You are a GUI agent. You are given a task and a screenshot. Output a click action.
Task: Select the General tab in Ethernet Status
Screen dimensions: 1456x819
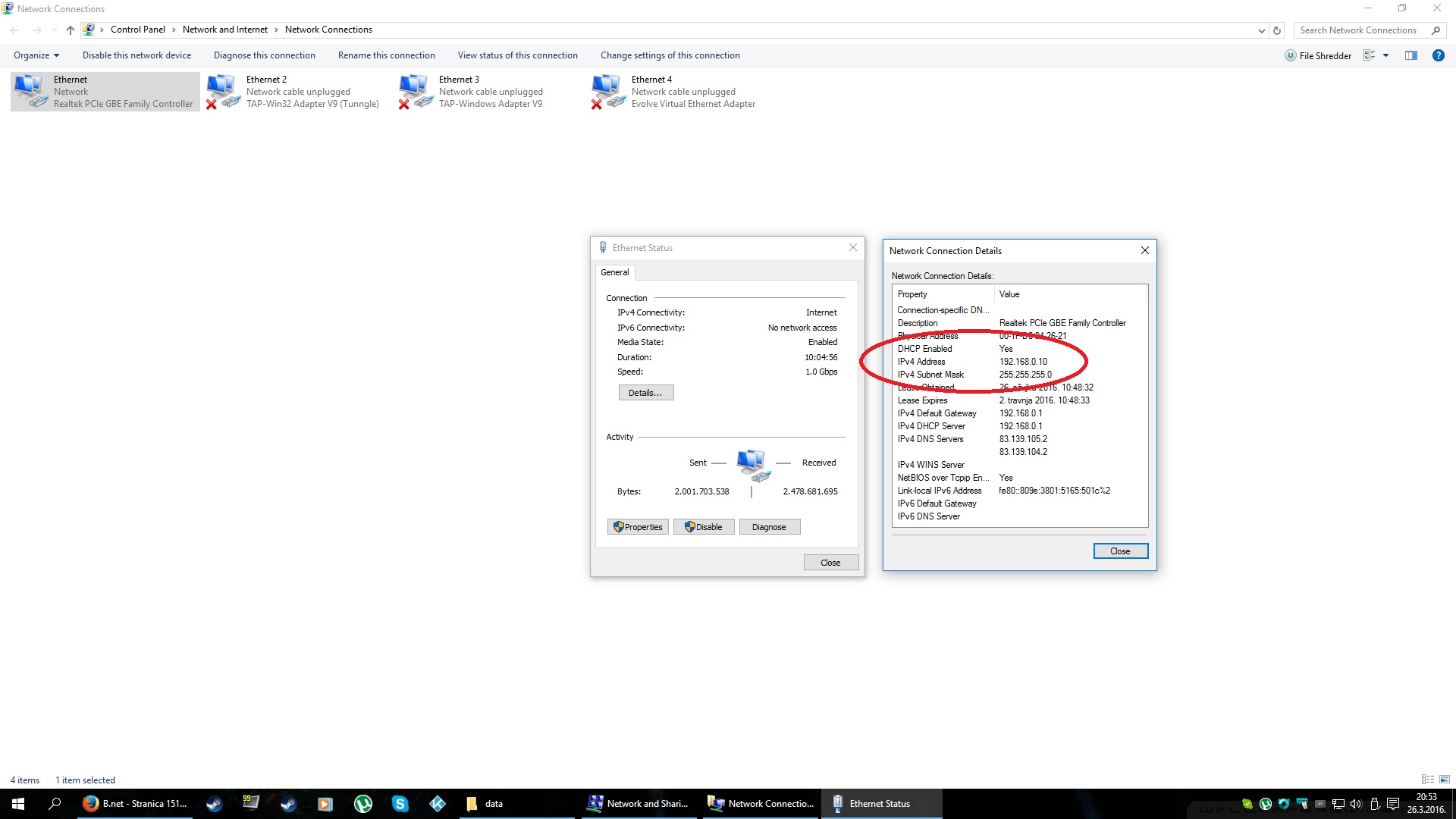614,272
